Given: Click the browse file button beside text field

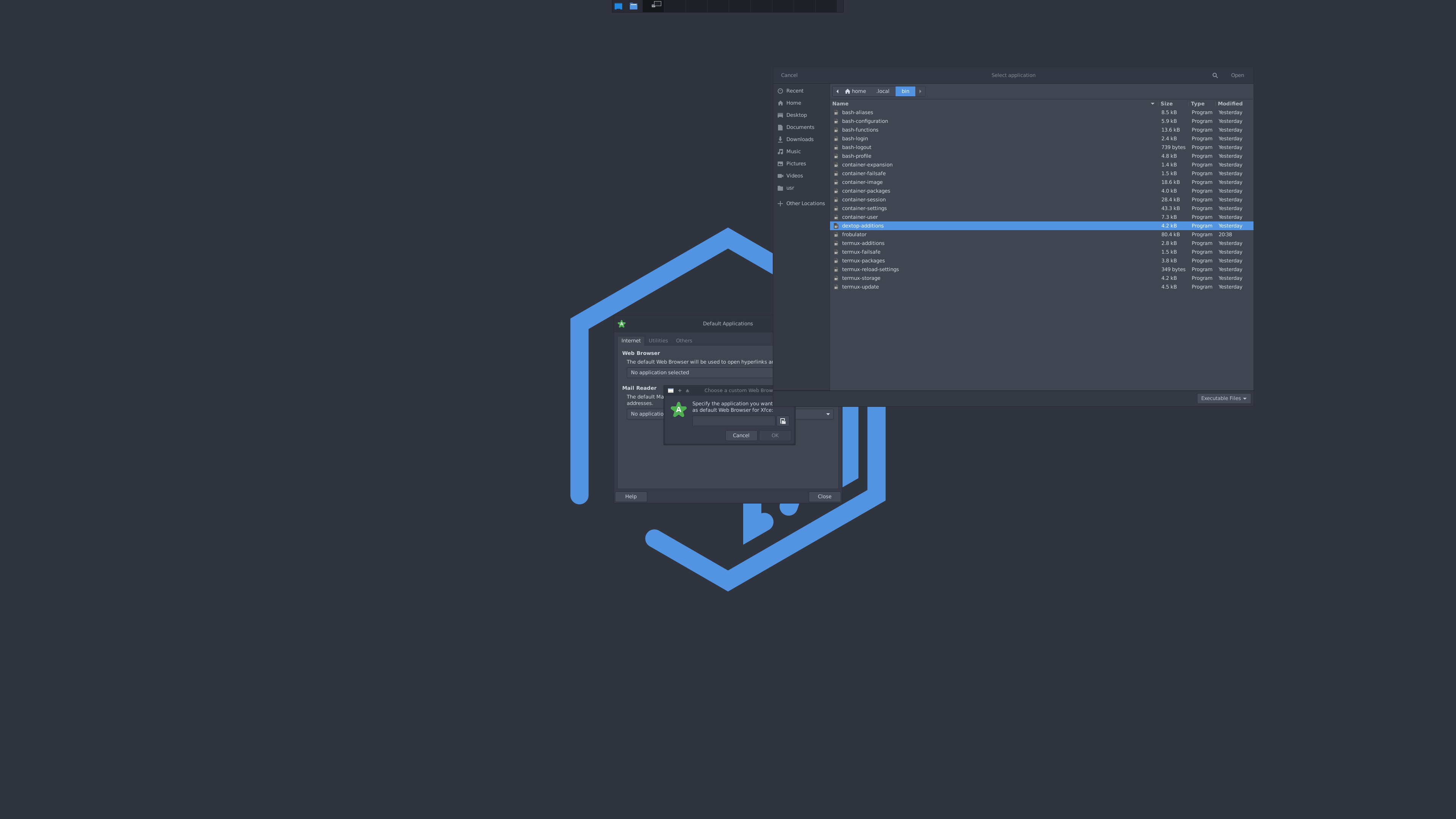Looking at the screenshot, I should pyautogui.click(x=783, y=421).
